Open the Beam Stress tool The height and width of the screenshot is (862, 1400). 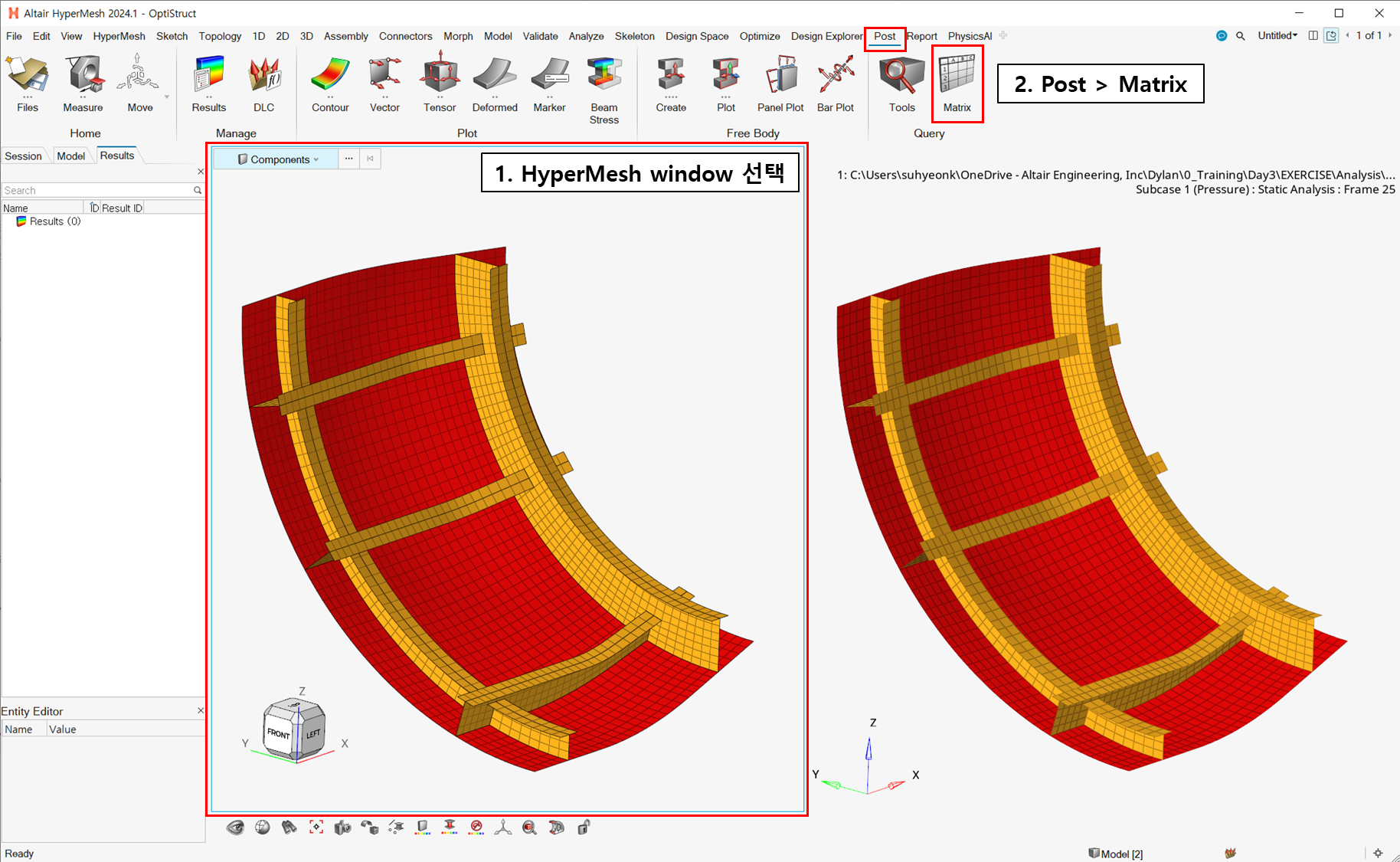[604, 90]
